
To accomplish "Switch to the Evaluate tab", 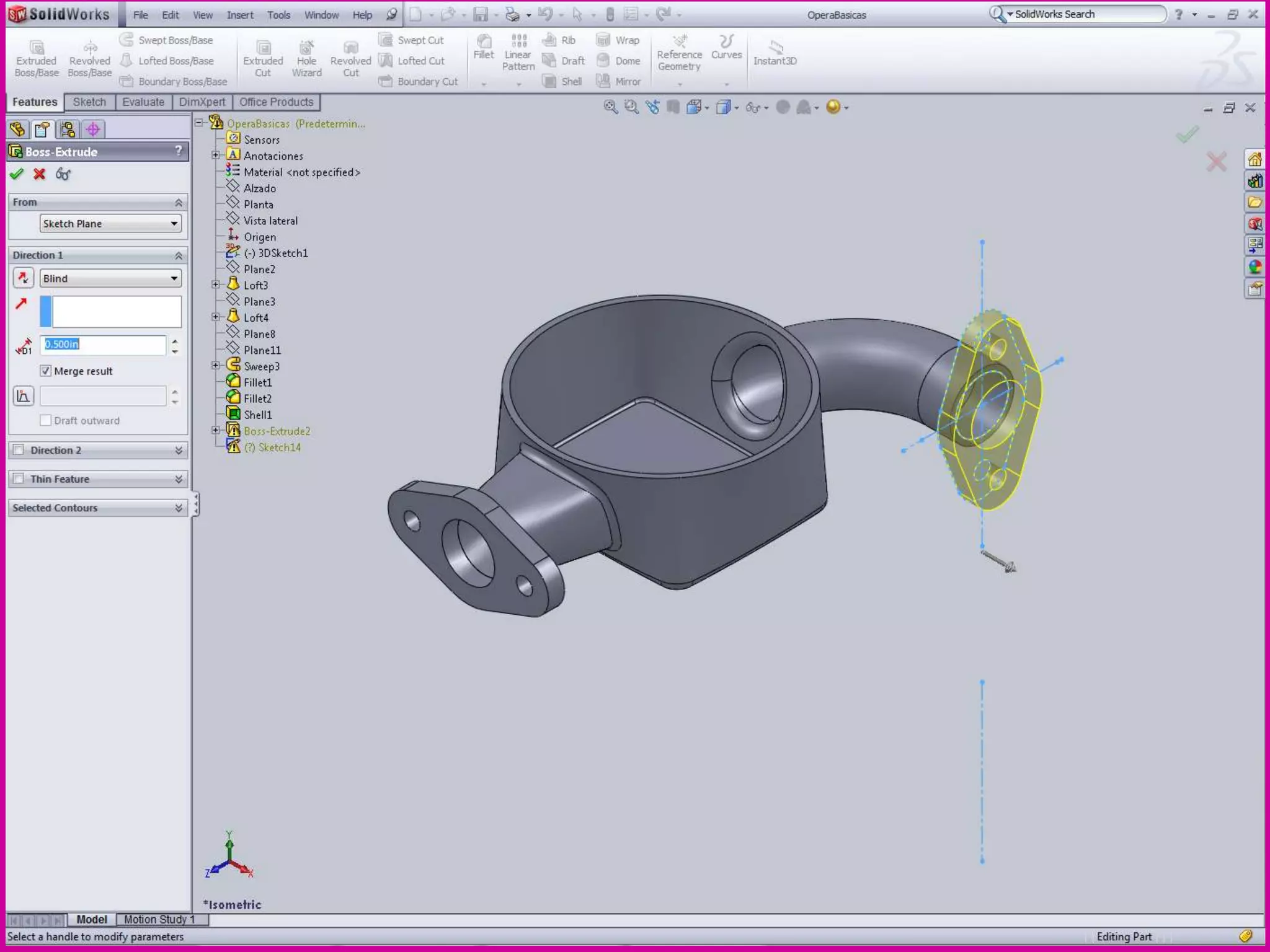I will coord(143,102).
